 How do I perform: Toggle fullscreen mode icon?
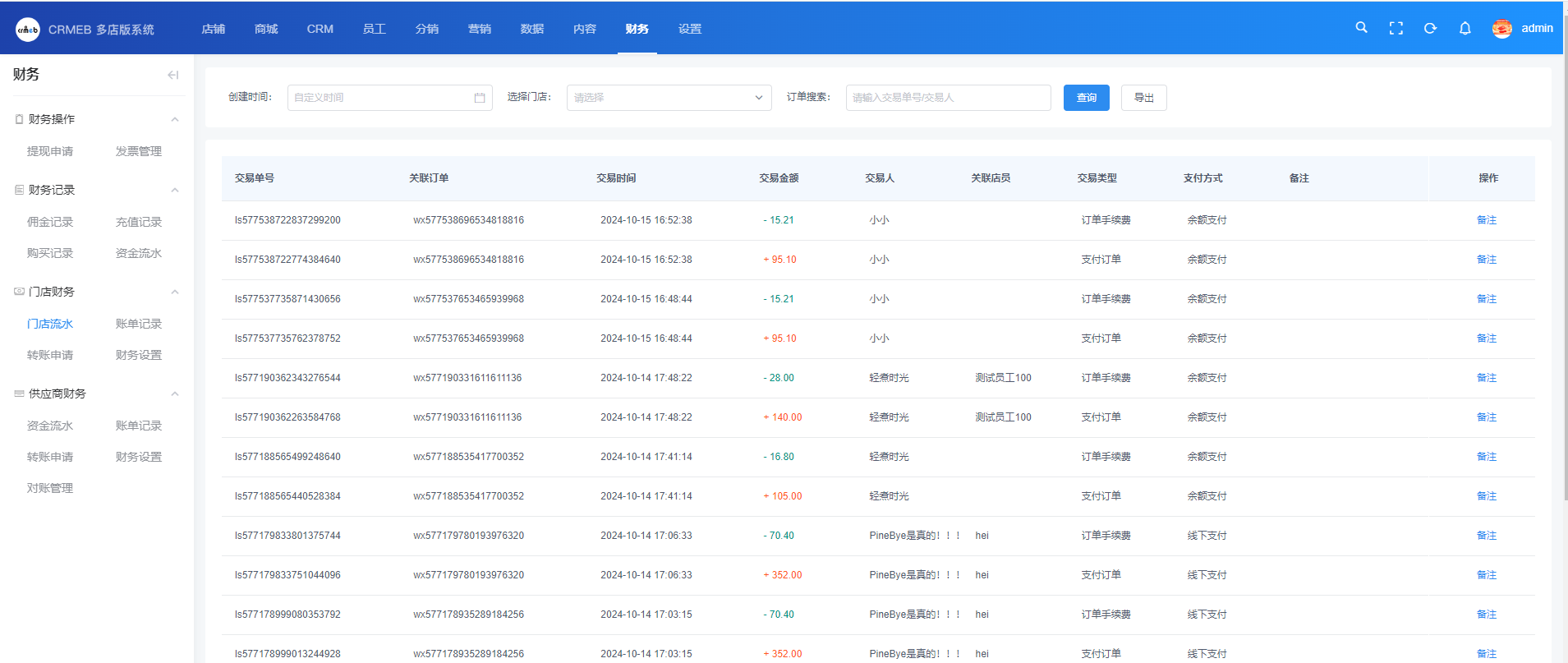[1396, 29]
